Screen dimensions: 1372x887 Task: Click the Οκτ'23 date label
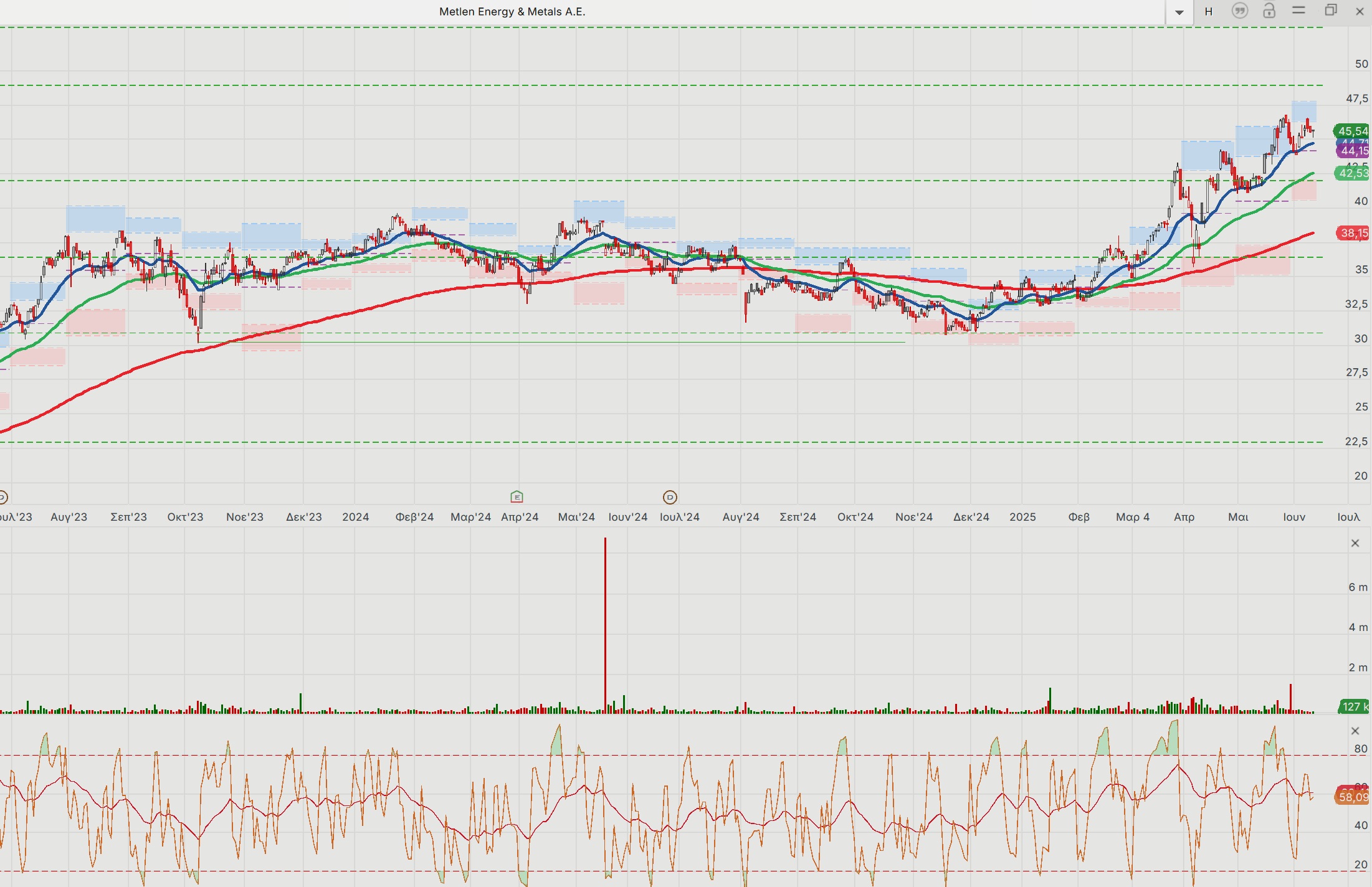point(185,517)
